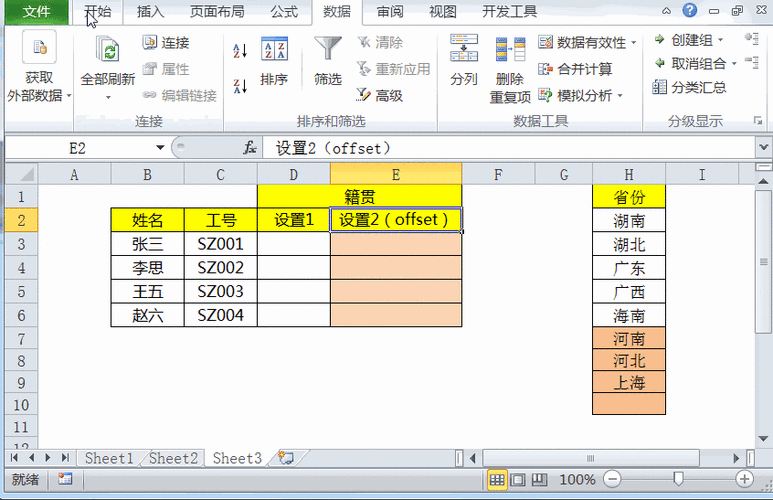Screen dimensions: 773x500
Task: Expand the formula bar
Action: [x=763, y=147]
